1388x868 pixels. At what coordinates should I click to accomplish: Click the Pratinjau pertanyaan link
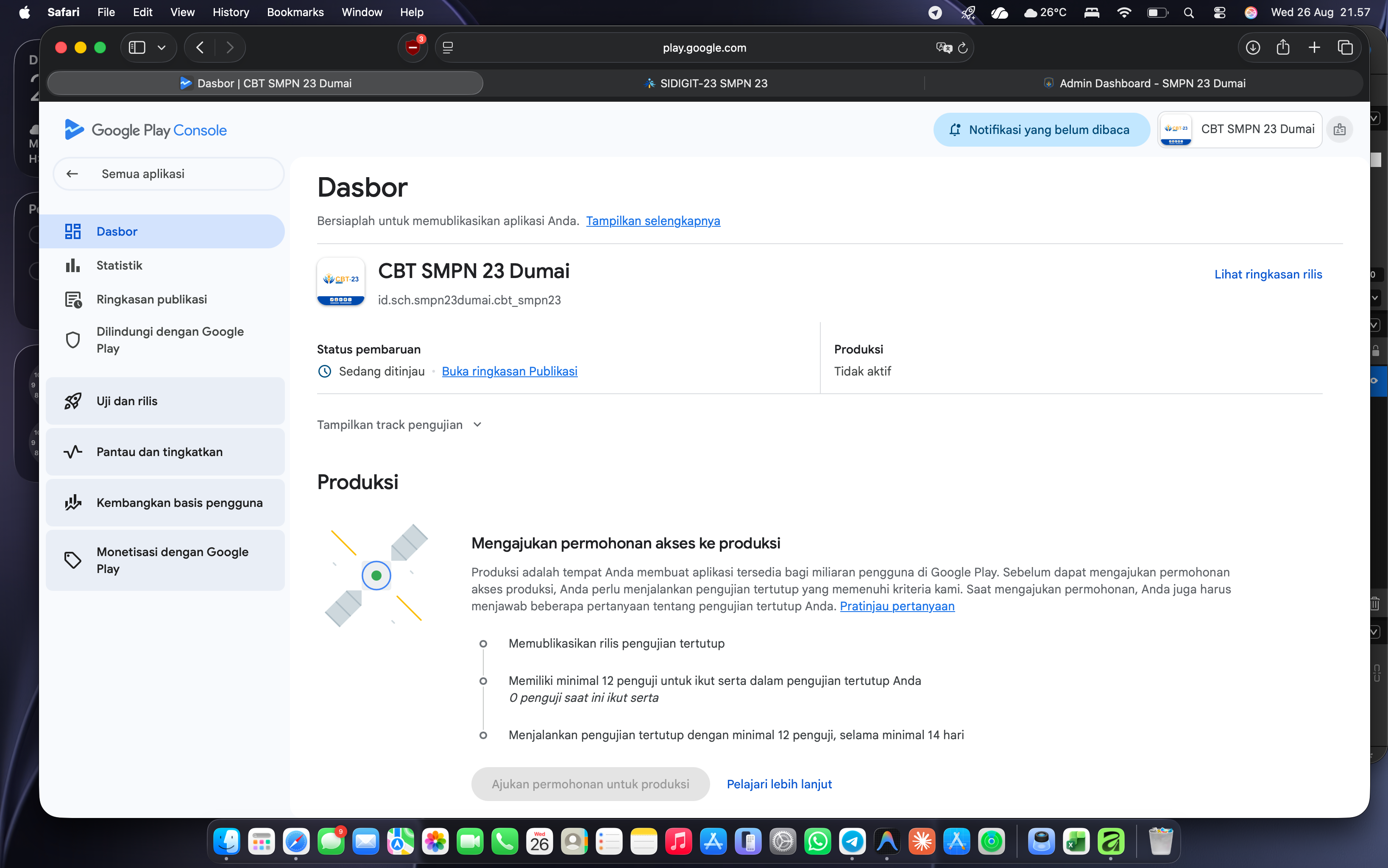pyautogui.click(x=897, y=606)
